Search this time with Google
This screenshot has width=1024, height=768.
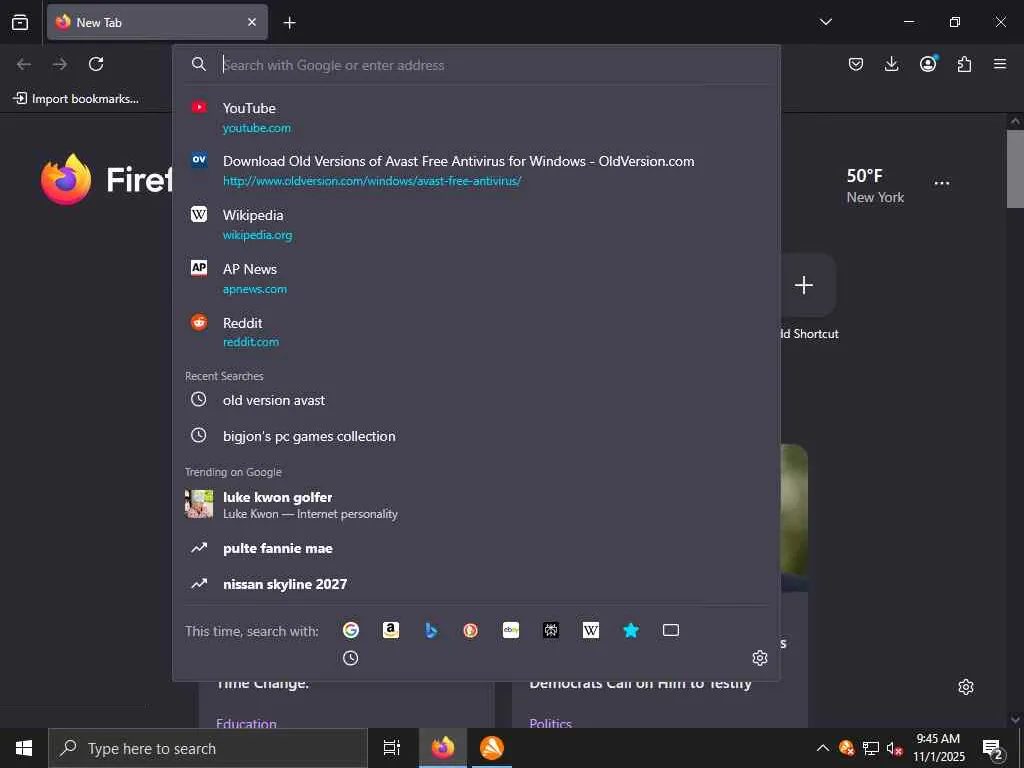351,630
